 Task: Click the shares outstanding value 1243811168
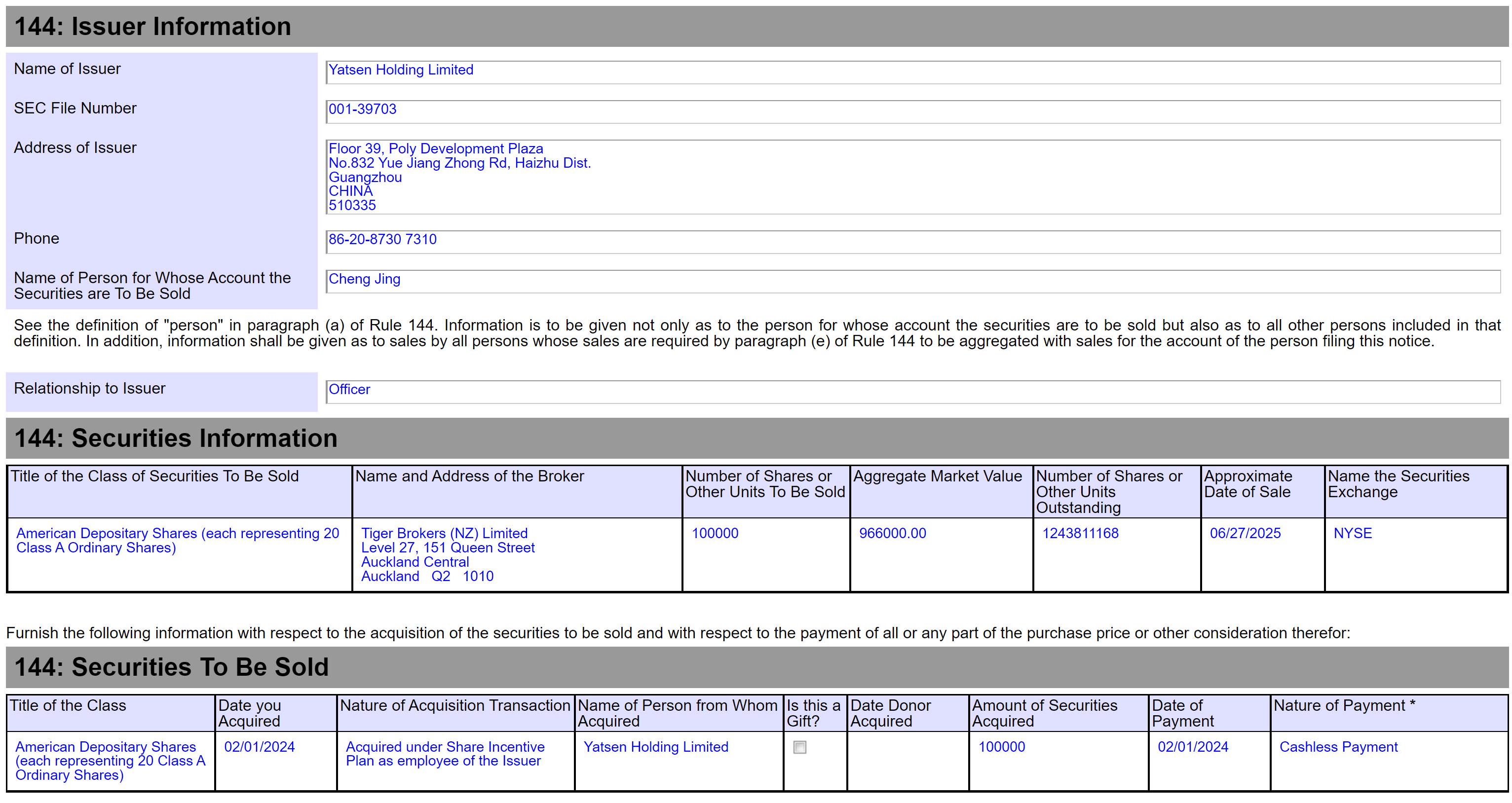point(1080,533)
